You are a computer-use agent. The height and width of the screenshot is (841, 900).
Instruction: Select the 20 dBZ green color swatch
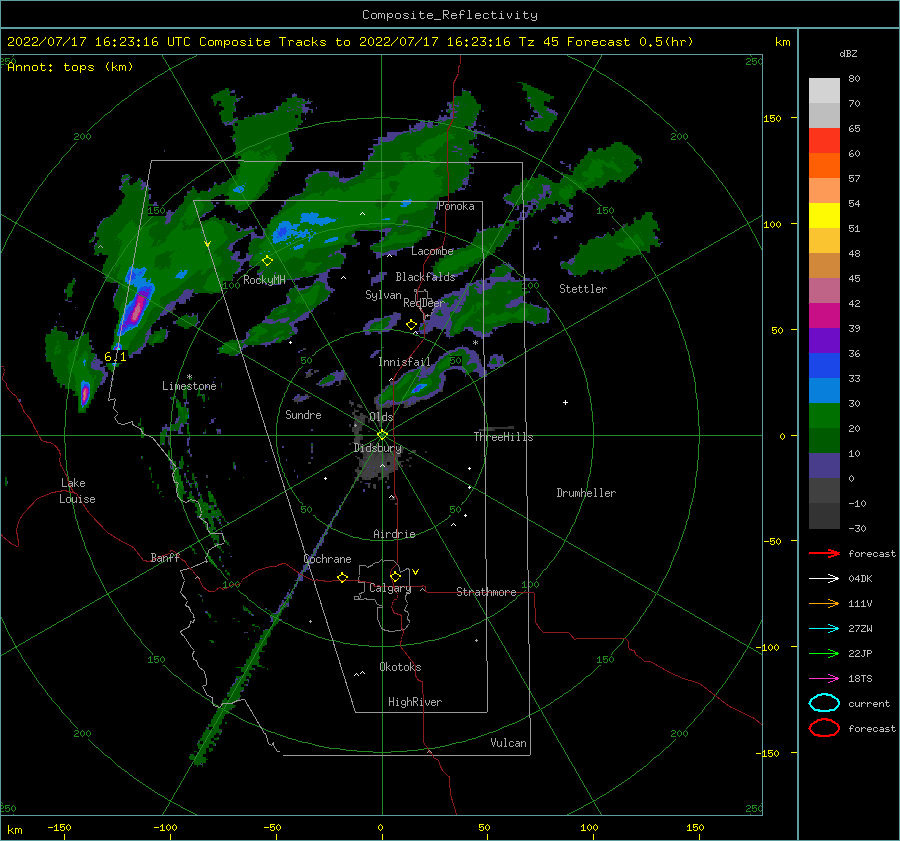[x=824, y=416]
